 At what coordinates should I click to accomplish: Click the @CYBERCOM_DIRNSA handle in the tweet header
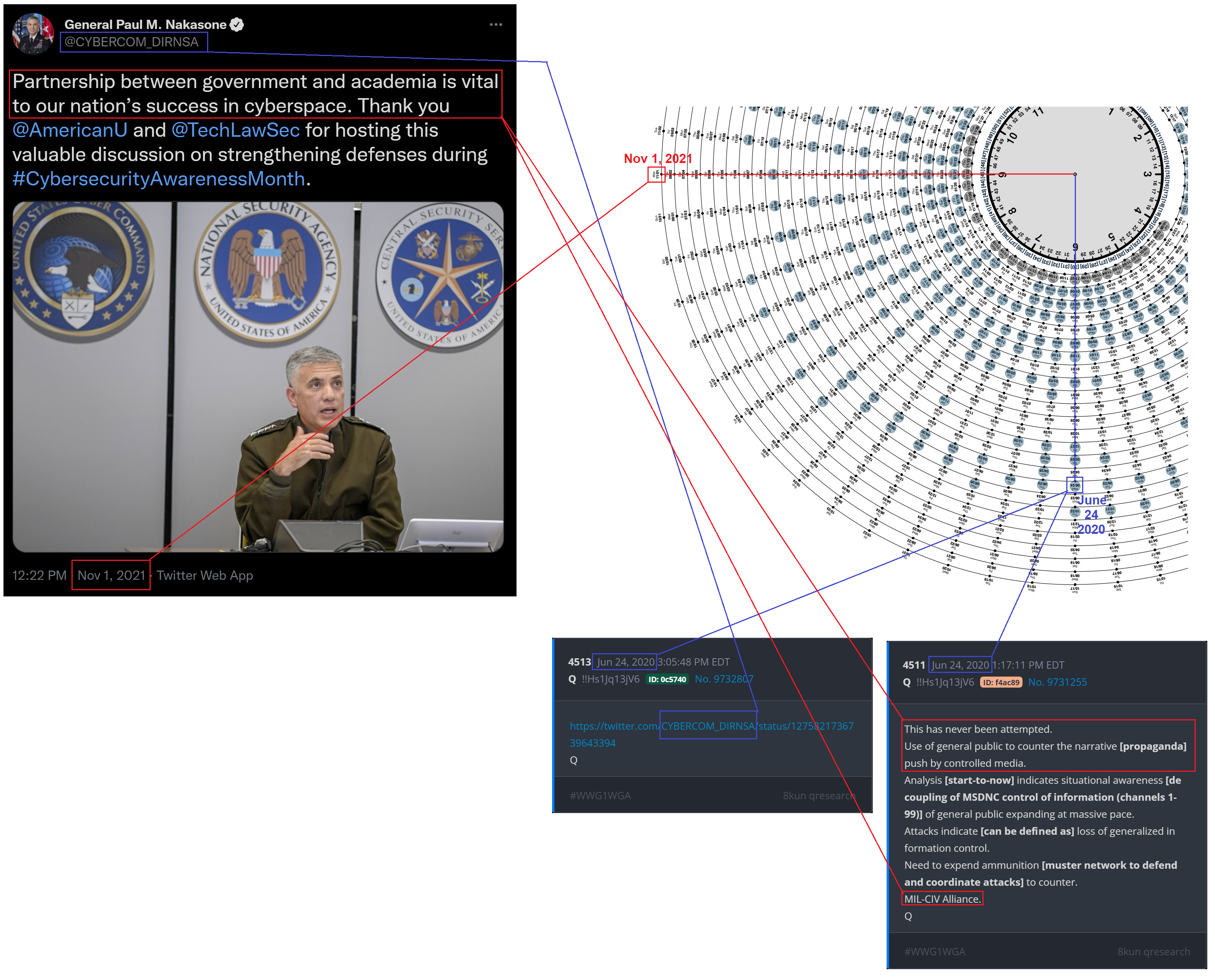tap(132, 42)
